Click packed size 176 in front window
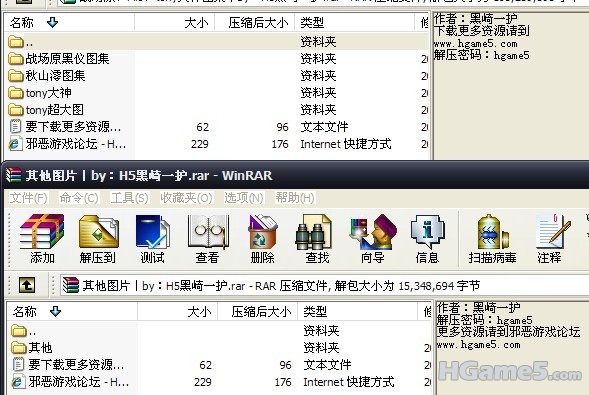 [x=283, y=382]
